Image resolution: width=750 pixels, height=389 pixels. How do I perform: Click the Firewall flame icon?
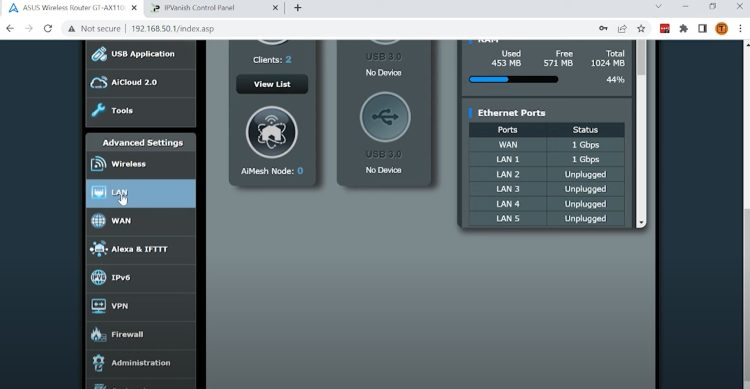click(99, 334)
